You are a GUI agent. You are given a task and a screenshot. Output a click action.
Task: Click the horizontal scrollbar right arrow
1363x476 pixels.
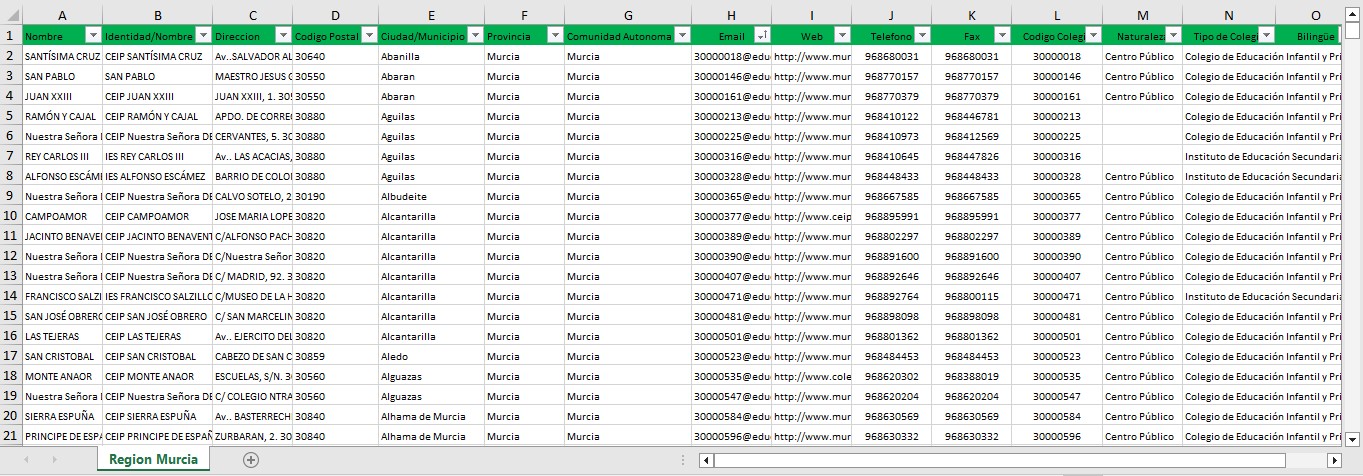point(1334,460)
